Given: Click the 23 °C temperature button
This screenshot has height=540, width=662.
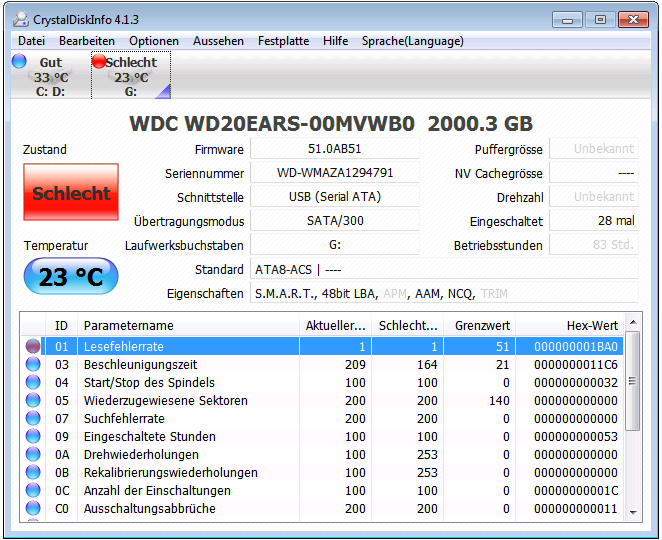Looking at the screenshot, I should [71, 277].
